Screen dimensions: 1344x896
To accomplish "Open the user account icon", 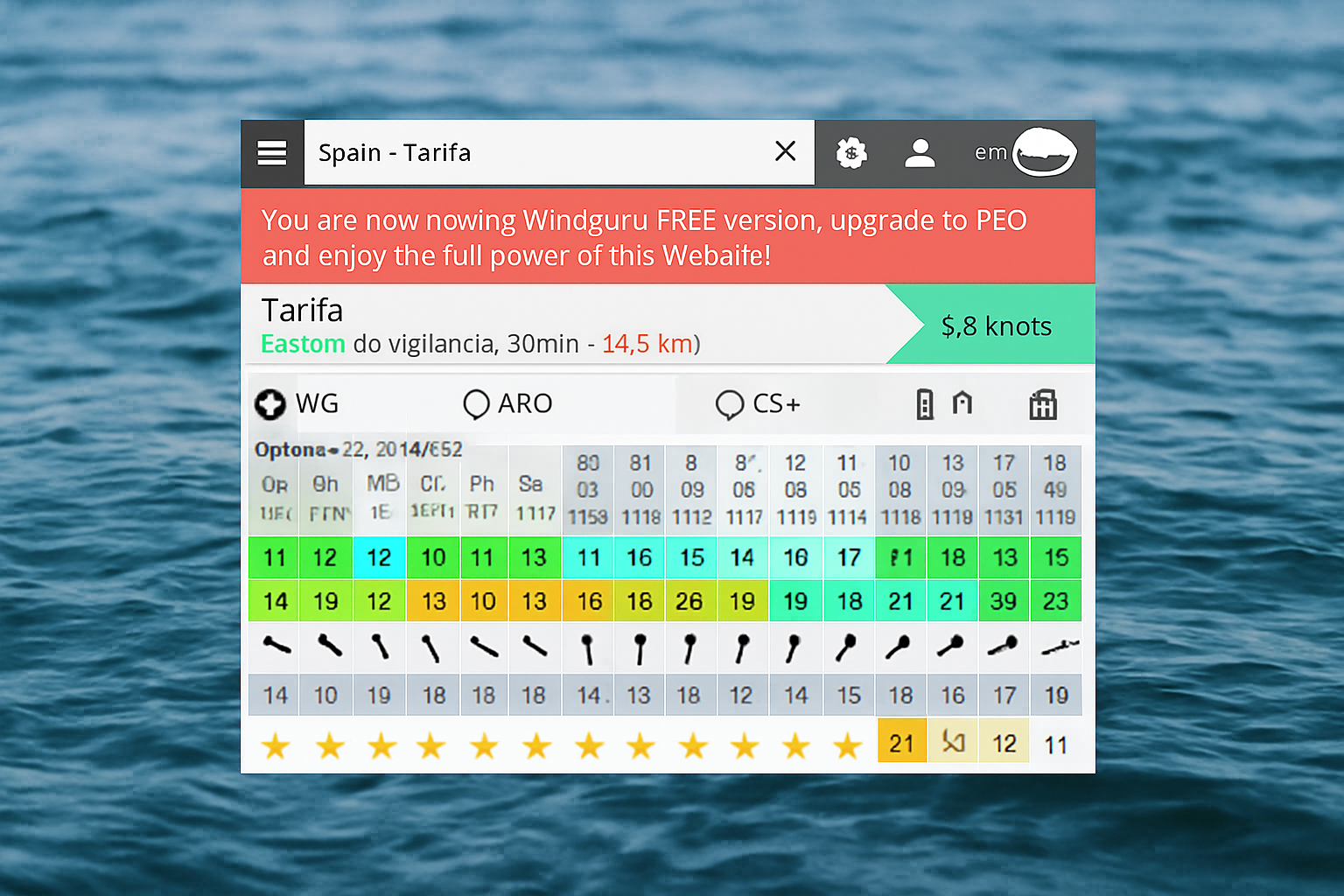I will 920,153.
